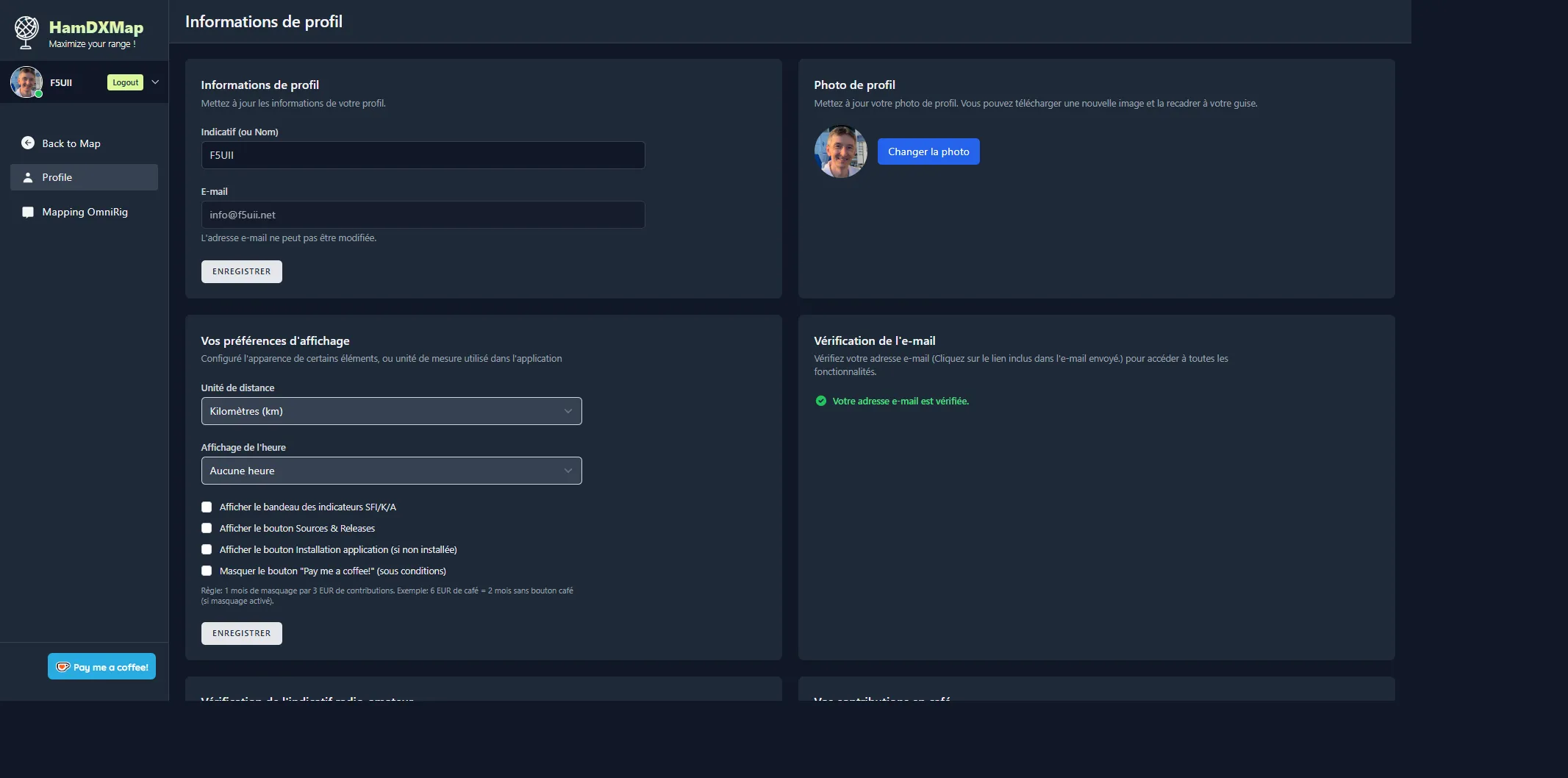This screenshot has width=1568, height=778.
Task: Click the Pay me a coffee button
Action: coord(101,667)
